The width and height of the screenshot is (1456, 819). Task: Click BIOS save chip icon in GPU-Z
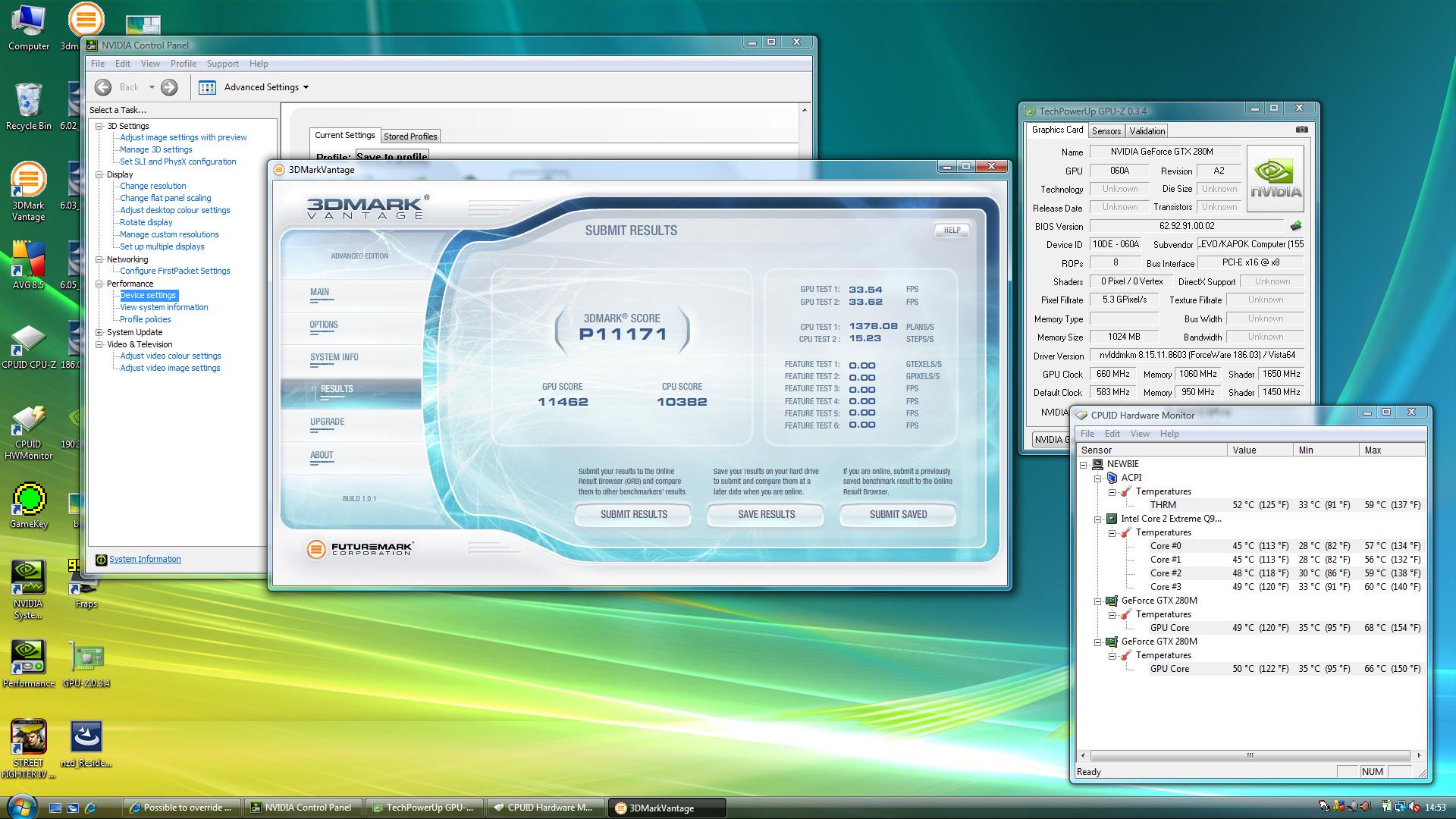(1296, 225)
